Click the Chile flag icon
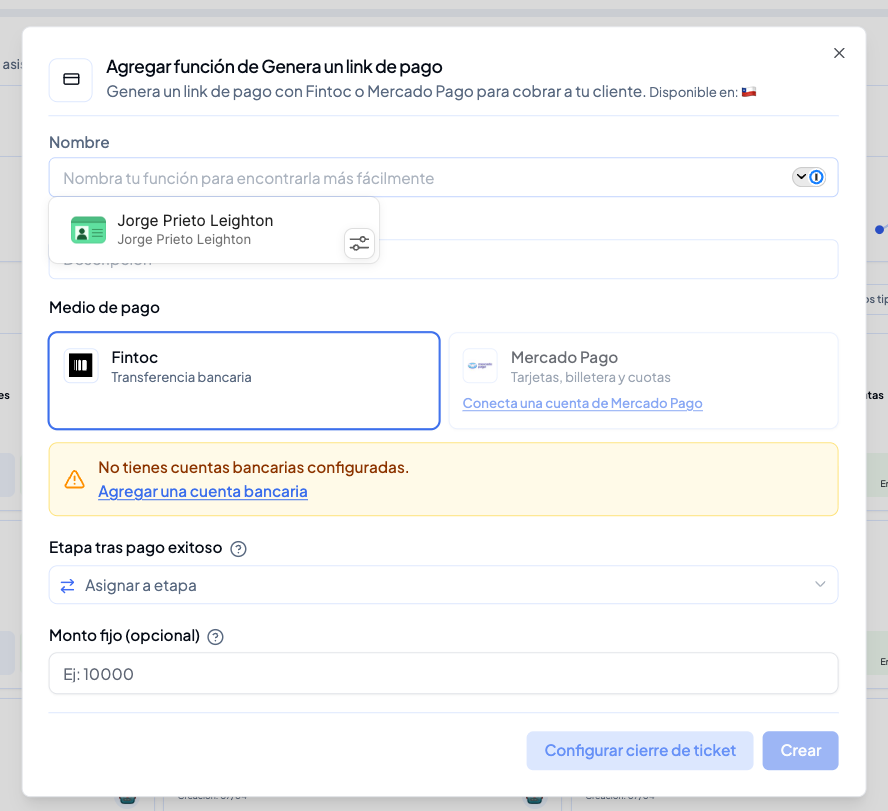The width and height of the screenshot is (888, 811). click(749, 92)
